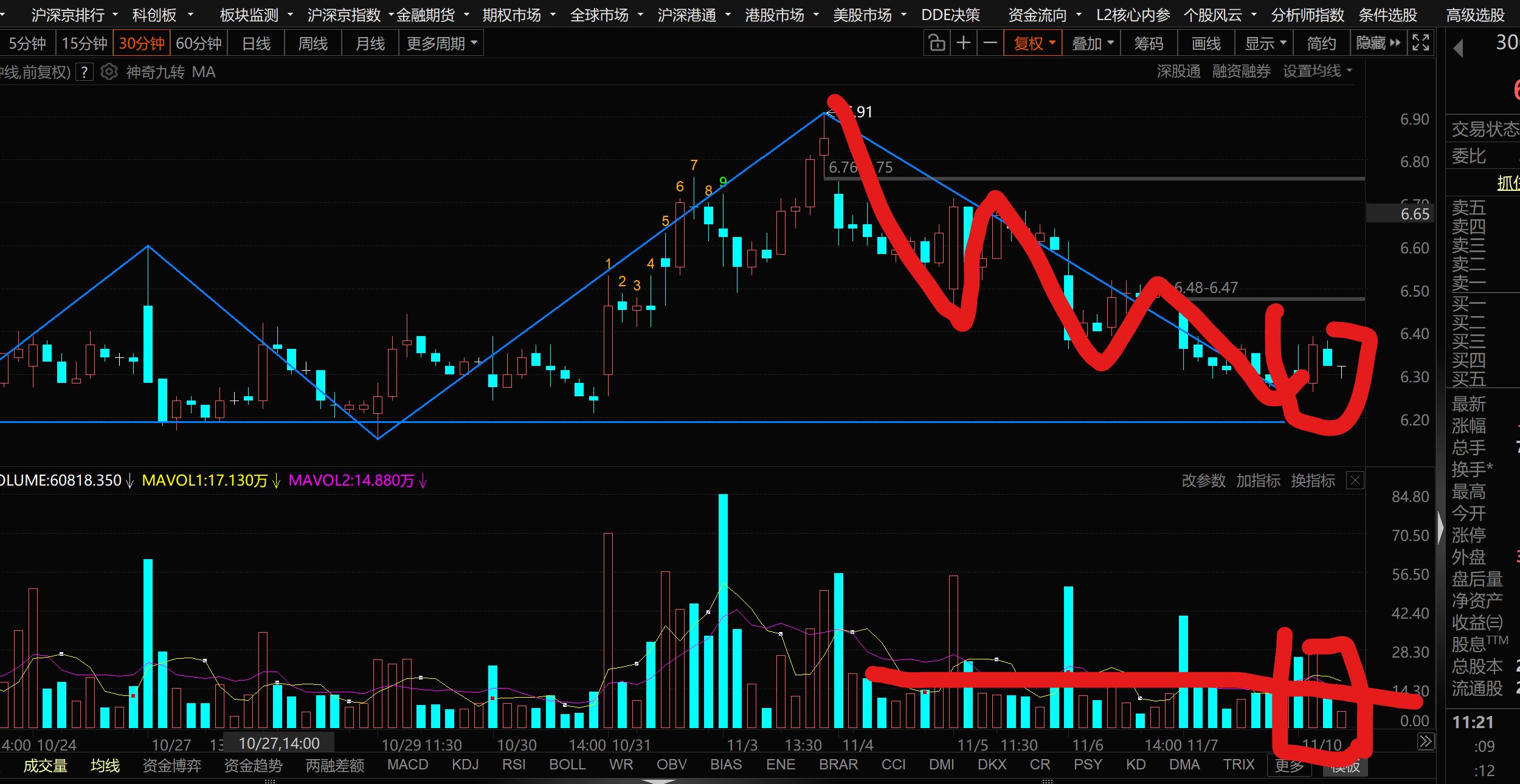Enter fullscreen chart mode icon
The height and width of the screenshot is (784, 1520).
point(1420,43)
